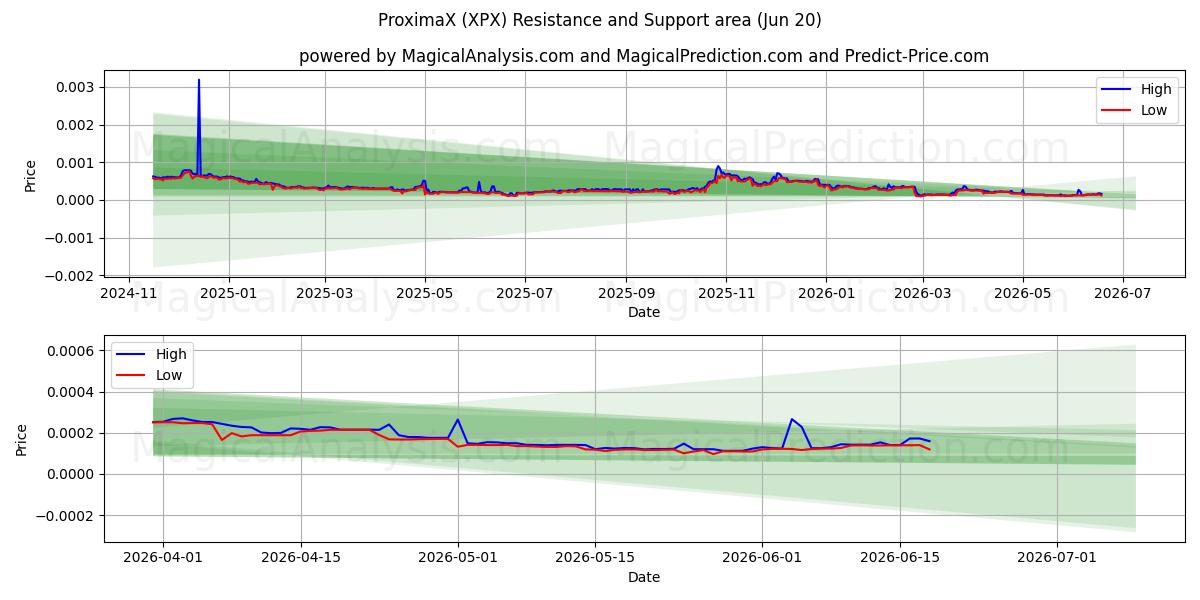
Task: Click the 'Price' axis label of the top chart
Action: tap(31, 176)
